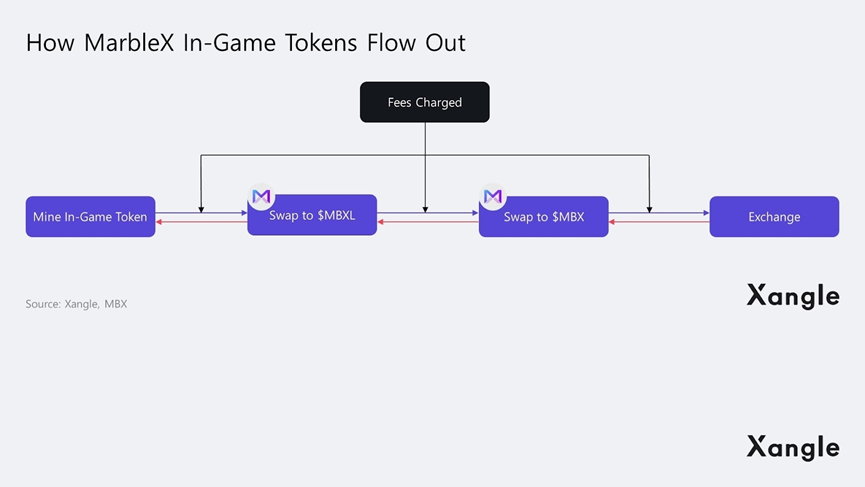Image resolution: width=865 pixels, height=487 pixels.
Task: Click the MarbleX logo on the $MBXL box
Action: point(261,197)
